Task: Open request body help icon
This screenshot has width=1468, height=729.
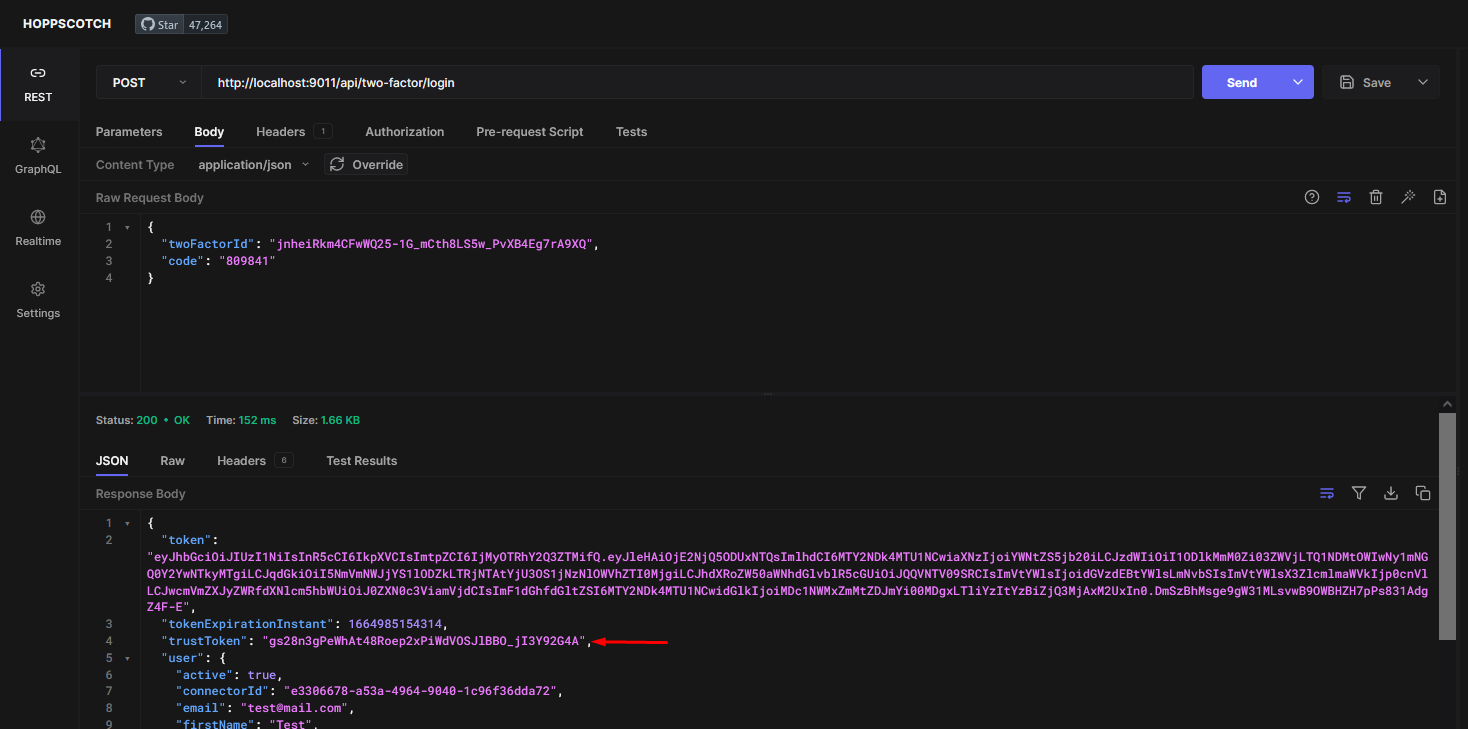Action: point(1312,197)
